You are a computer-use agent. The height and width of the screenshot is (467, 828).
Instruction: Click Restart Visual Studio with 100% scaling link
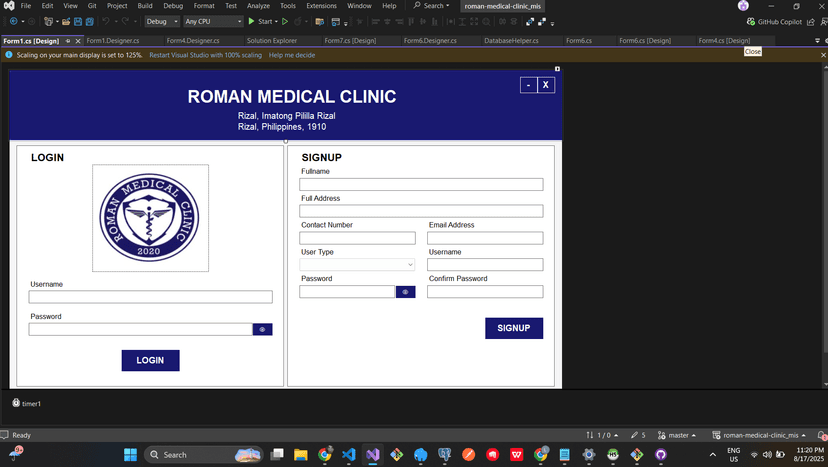(x=205, y=55)
